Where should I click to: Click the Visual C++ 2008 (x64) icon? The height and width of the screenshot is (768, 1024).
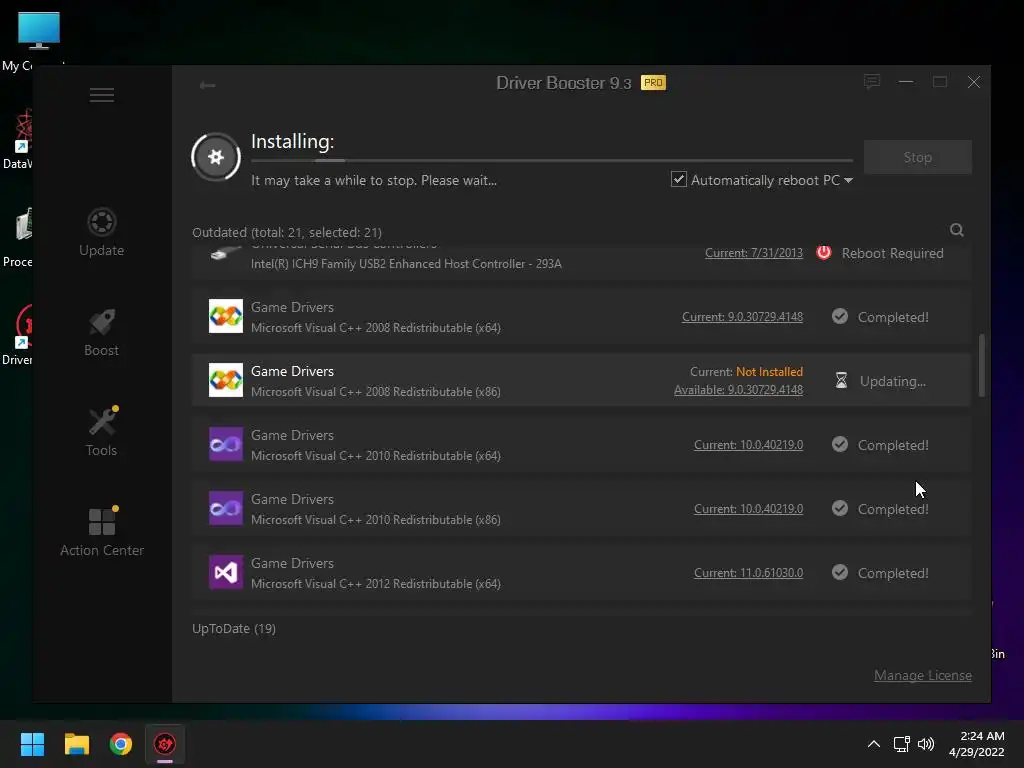point(226,316)
